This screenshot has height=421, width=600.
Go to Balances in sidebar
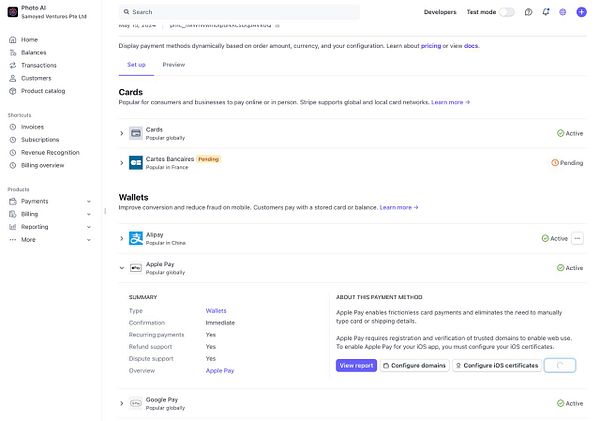(x=33, y=52)
